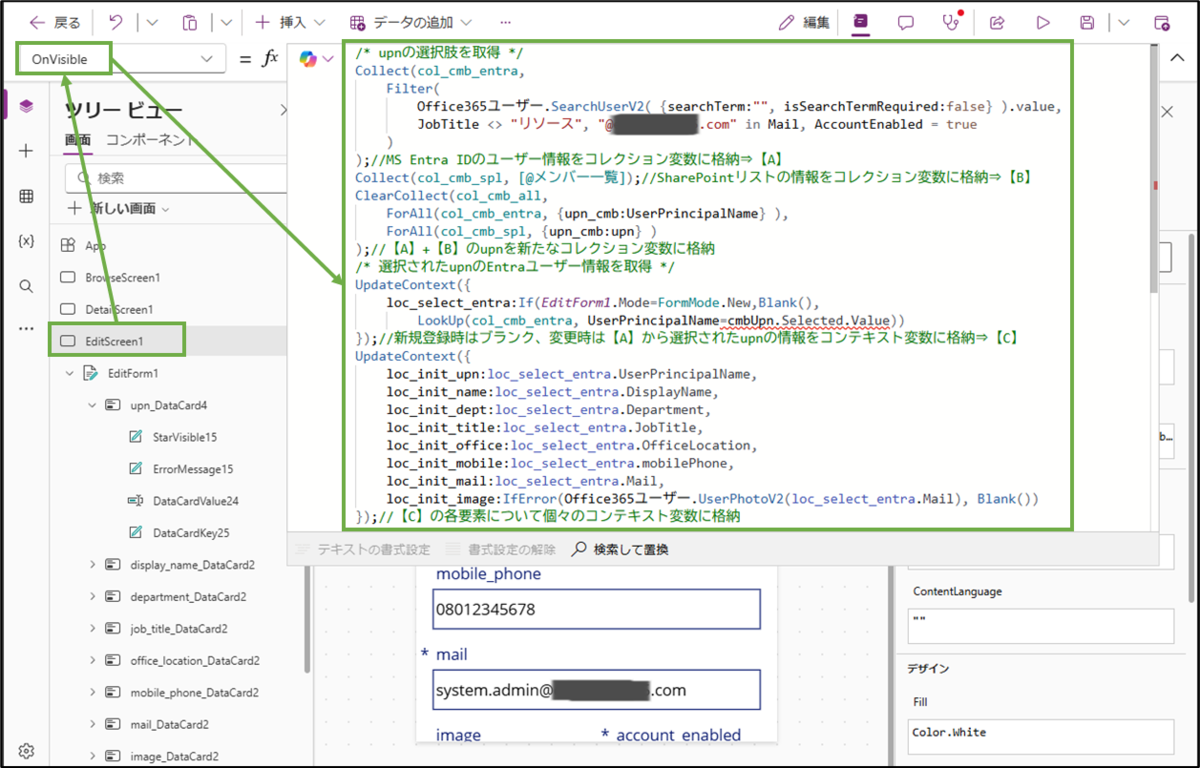Click the Share icon in toolbar
This screenshot has height=768, width=1200.
pyautogui.click(x=997, y=22)
